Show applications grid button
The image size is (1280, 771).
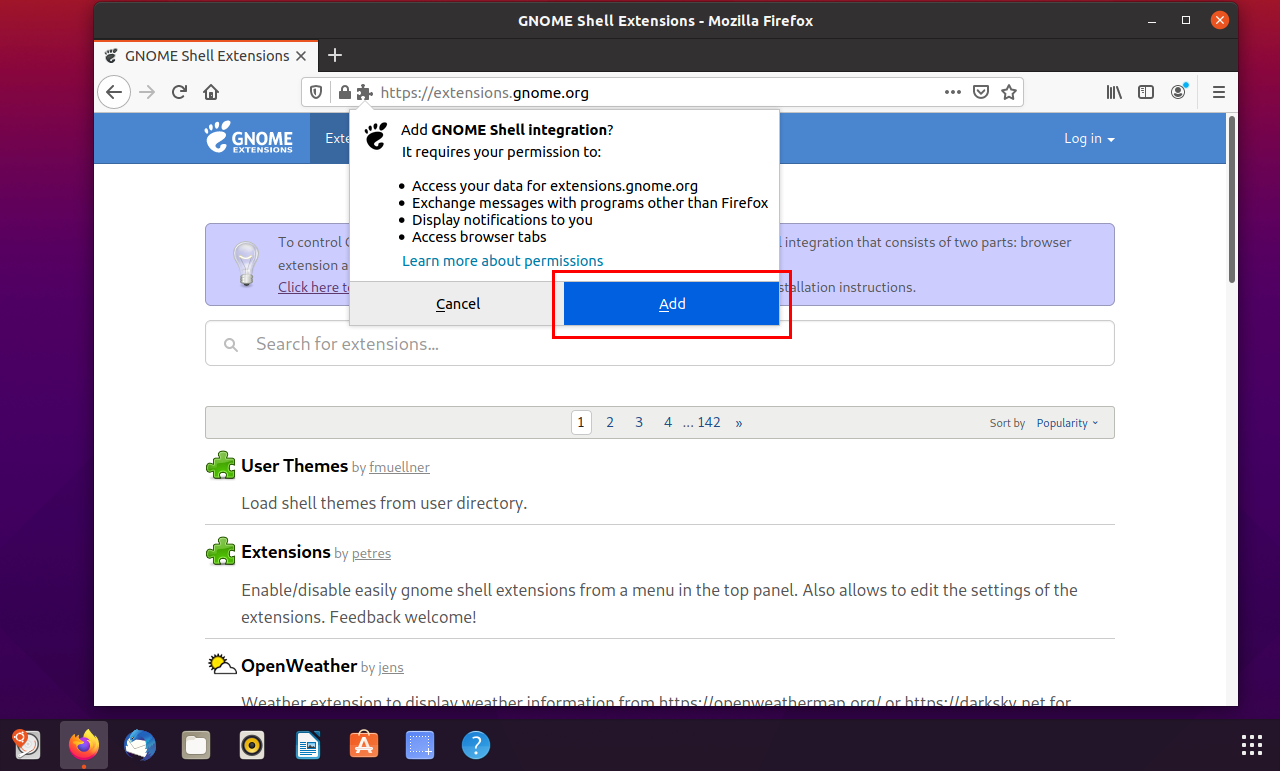point(1251,745)
